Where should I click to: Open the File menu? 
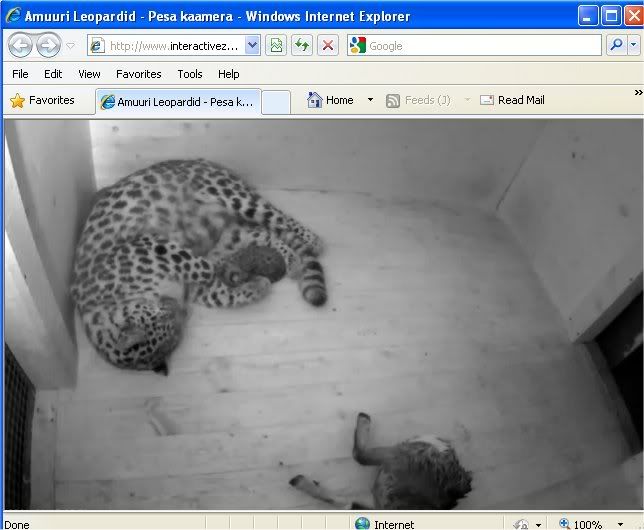[20, 74]
